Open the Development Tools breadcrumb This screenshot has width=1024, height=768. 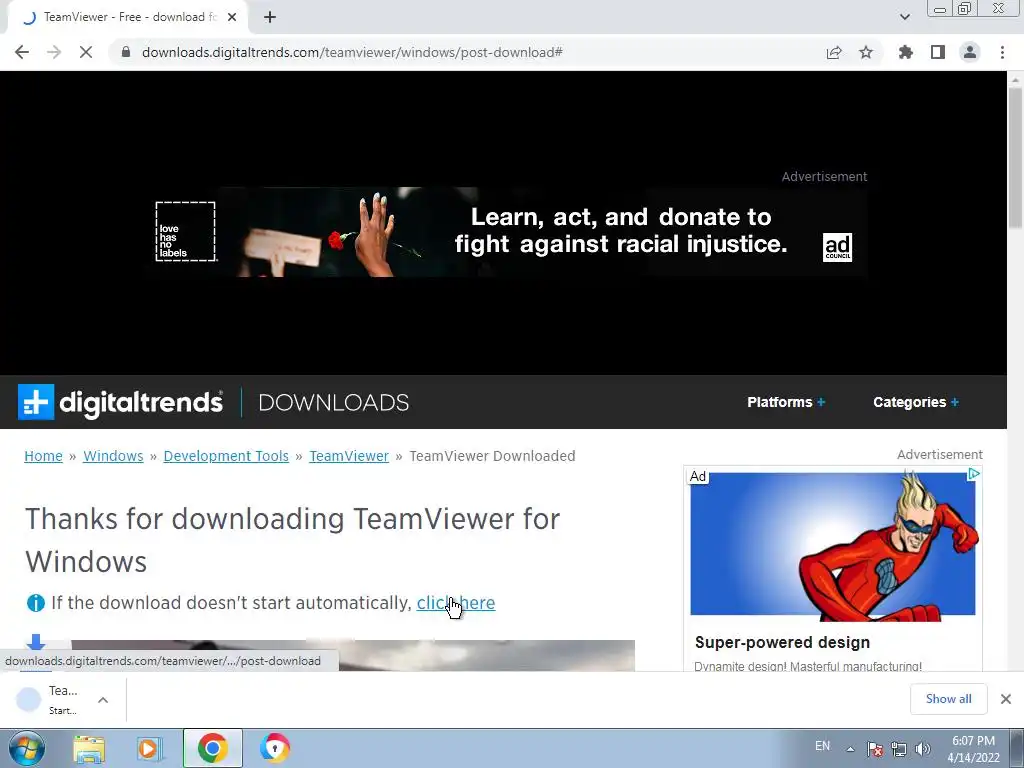[x=226, y=456]
